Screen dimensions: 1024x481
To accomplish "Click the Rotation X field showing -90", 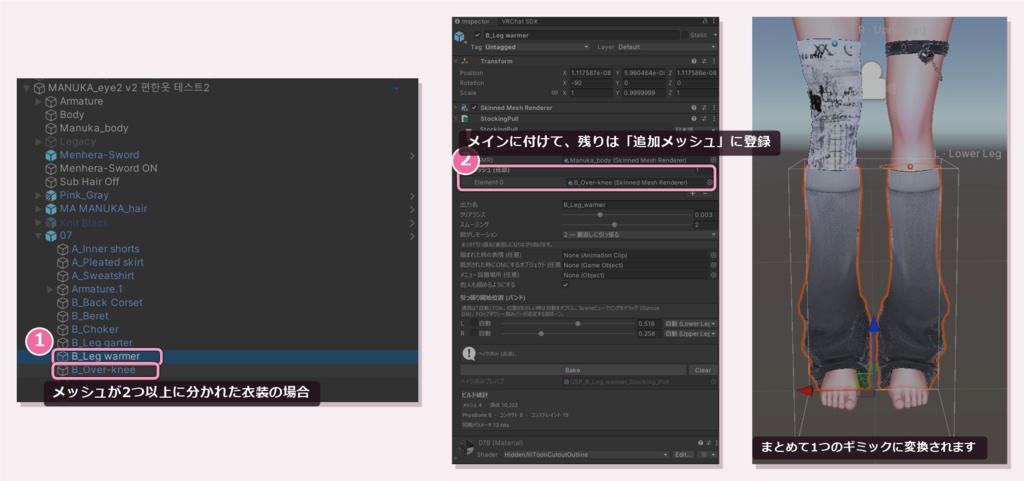I will [590, 83].
